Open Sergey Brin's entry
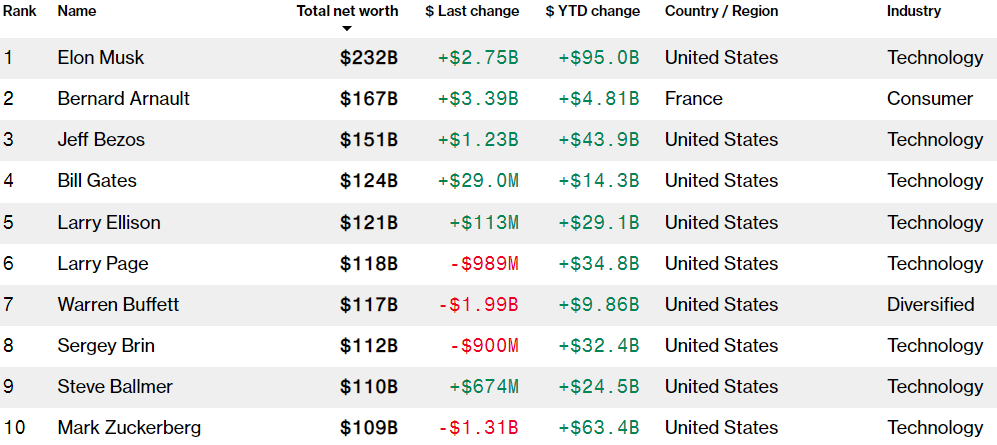This screenshot has height=445, width=997. pos(106,345)
